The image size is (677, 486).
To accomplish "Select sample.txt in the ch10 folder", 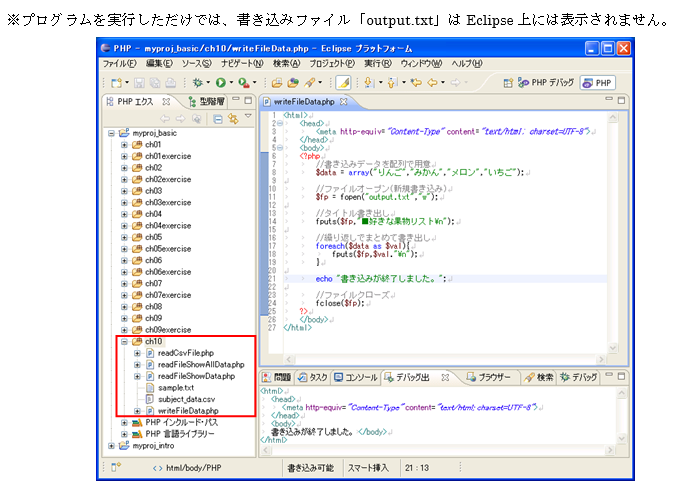I will [175, 387].
